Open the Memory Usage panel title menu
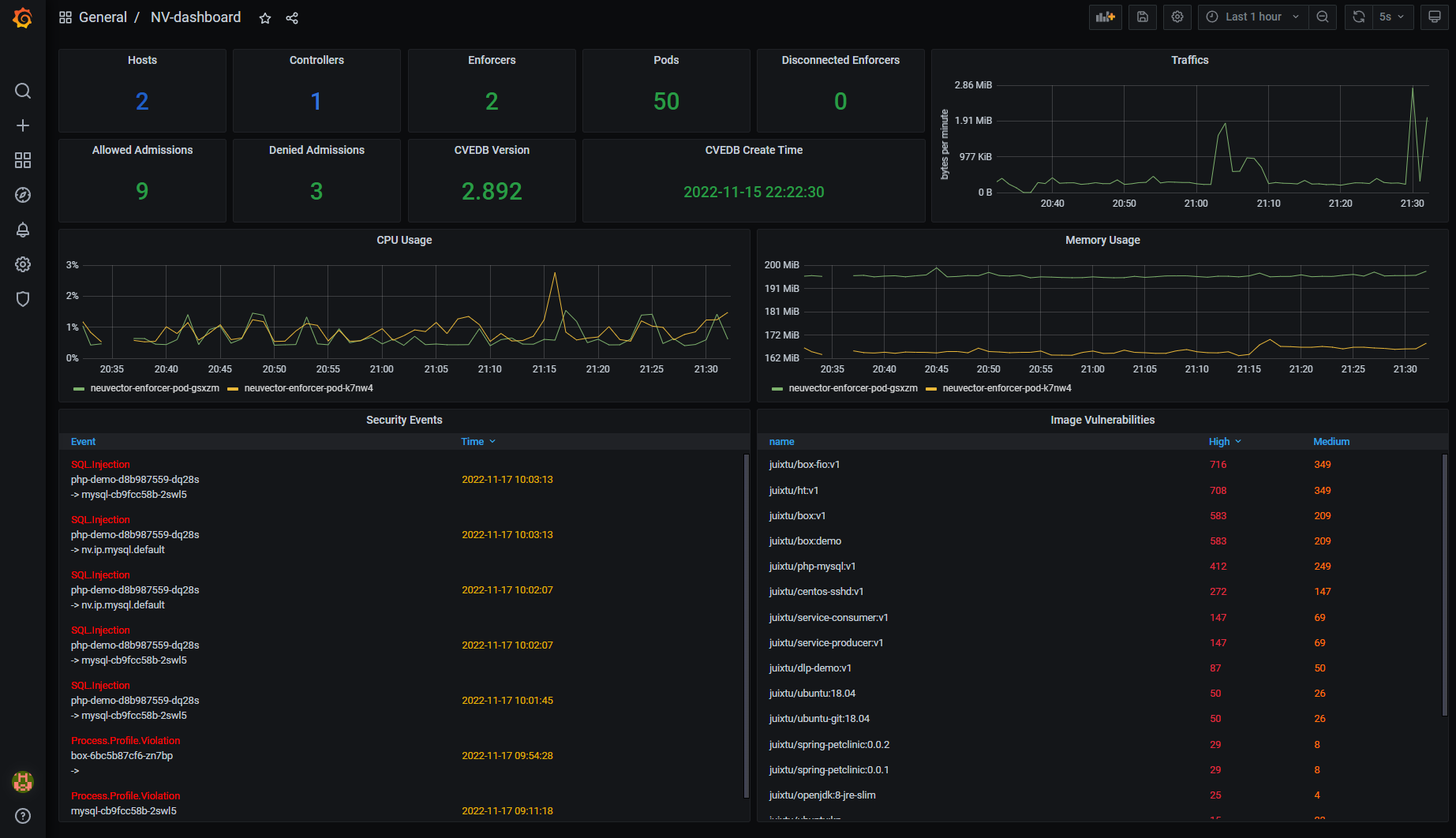 pyautogui.click(x=1102, y=240)
